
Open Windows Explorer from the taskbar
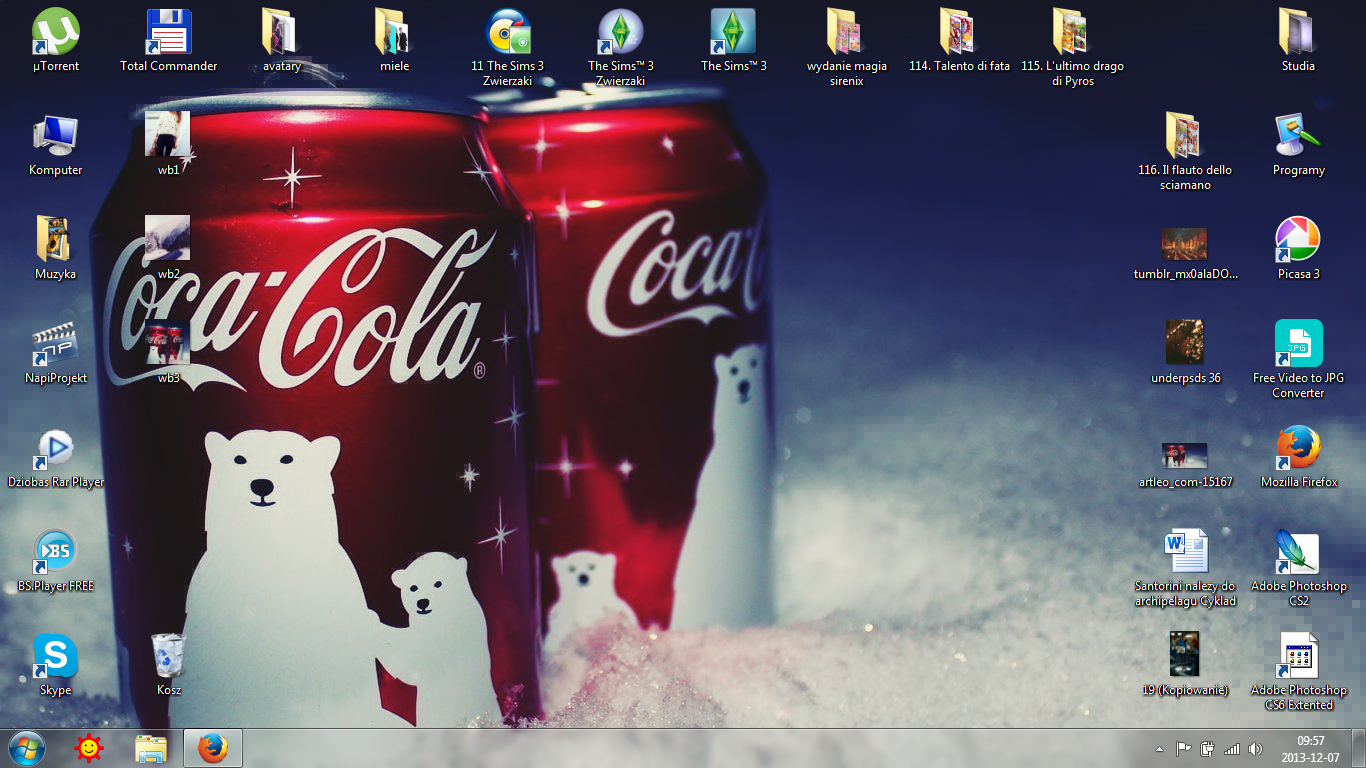coord(151,748)
